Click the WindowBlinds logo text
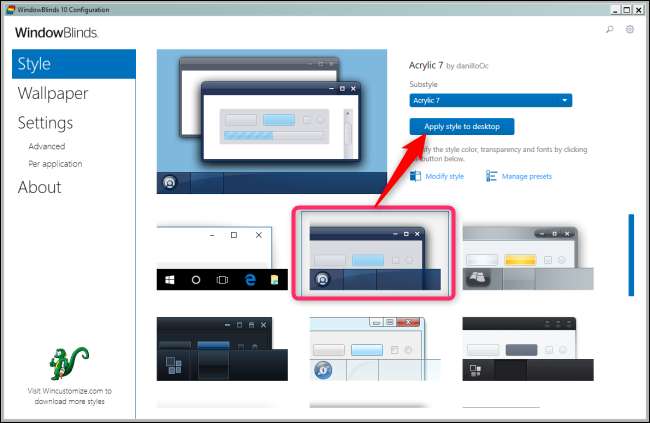The height and width of the screenshot is (423, 650). click(56, 32)
